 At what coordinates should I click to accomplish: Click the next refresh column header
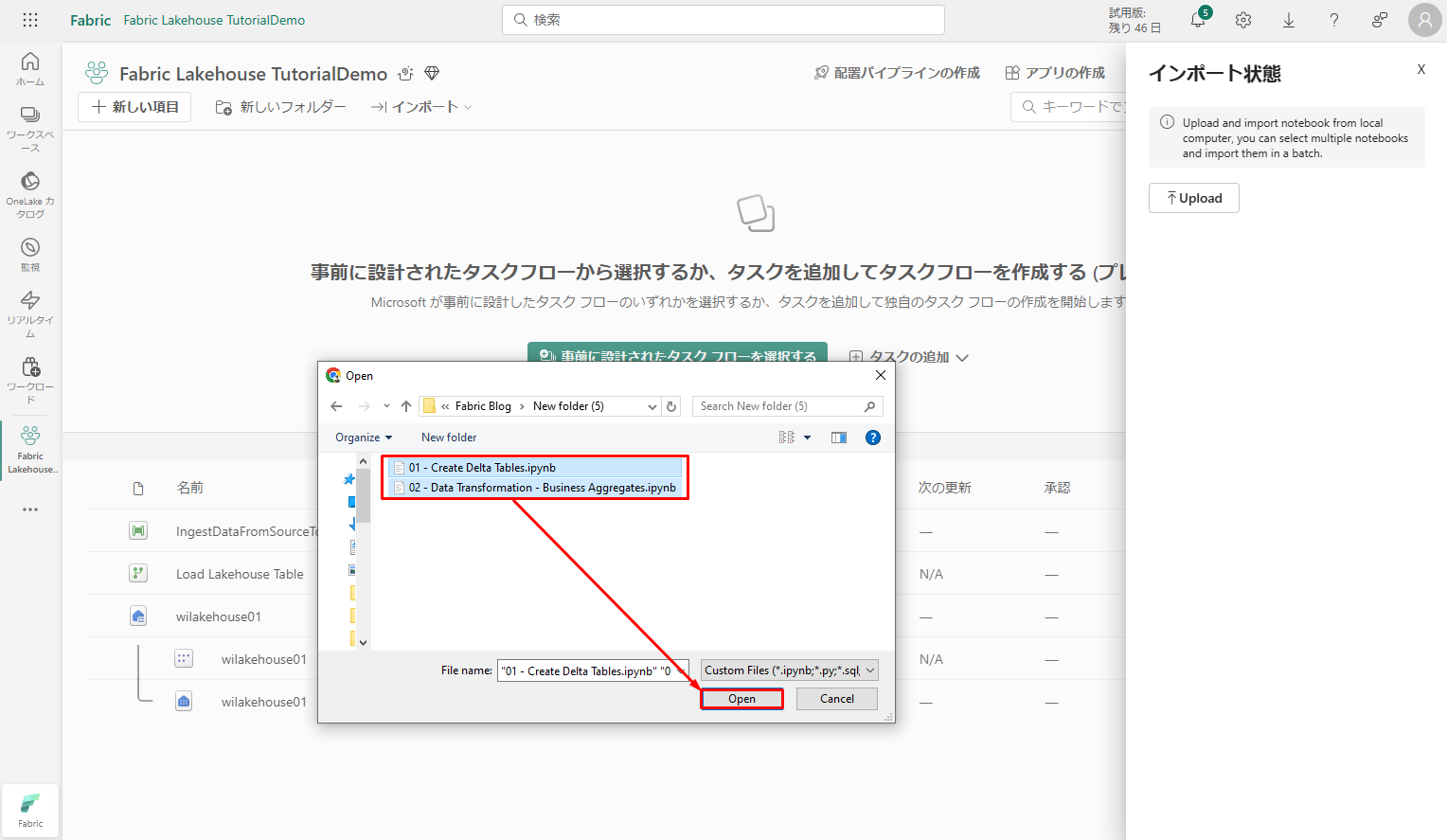tap(945, 488)
